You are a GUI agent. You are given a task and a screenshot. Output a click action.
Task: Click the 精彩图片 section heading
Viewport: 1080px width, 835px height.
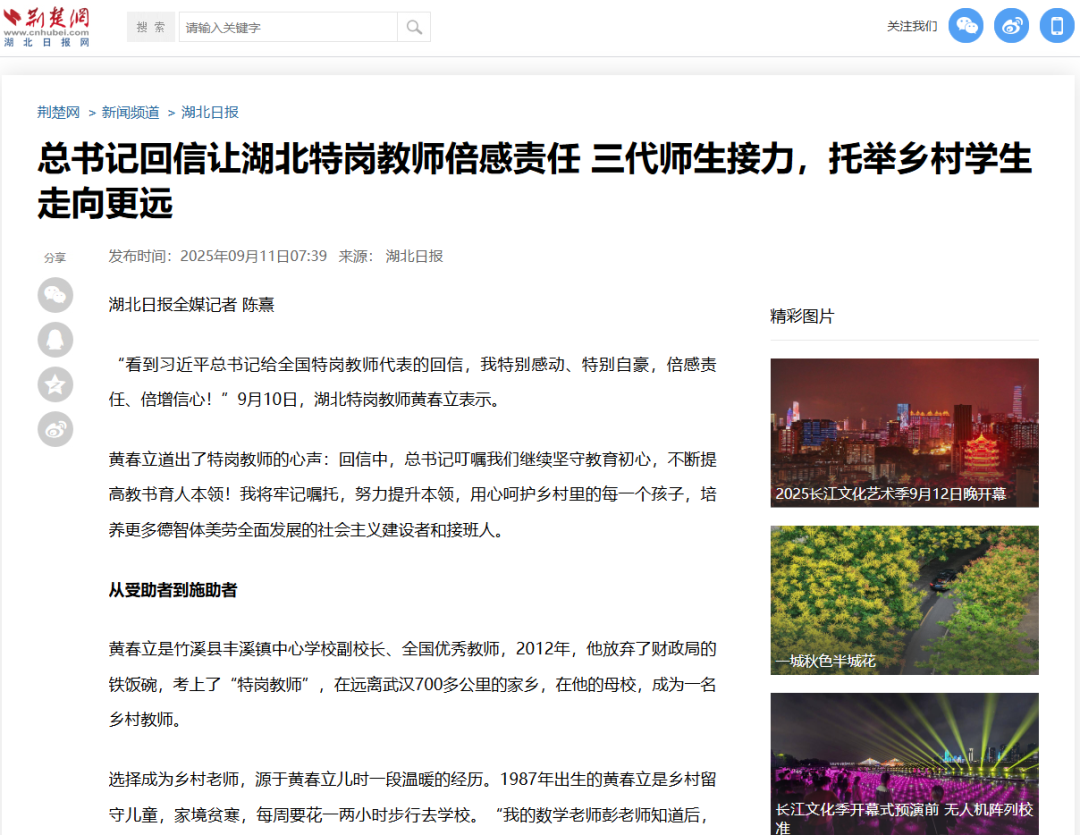[802, 316]
